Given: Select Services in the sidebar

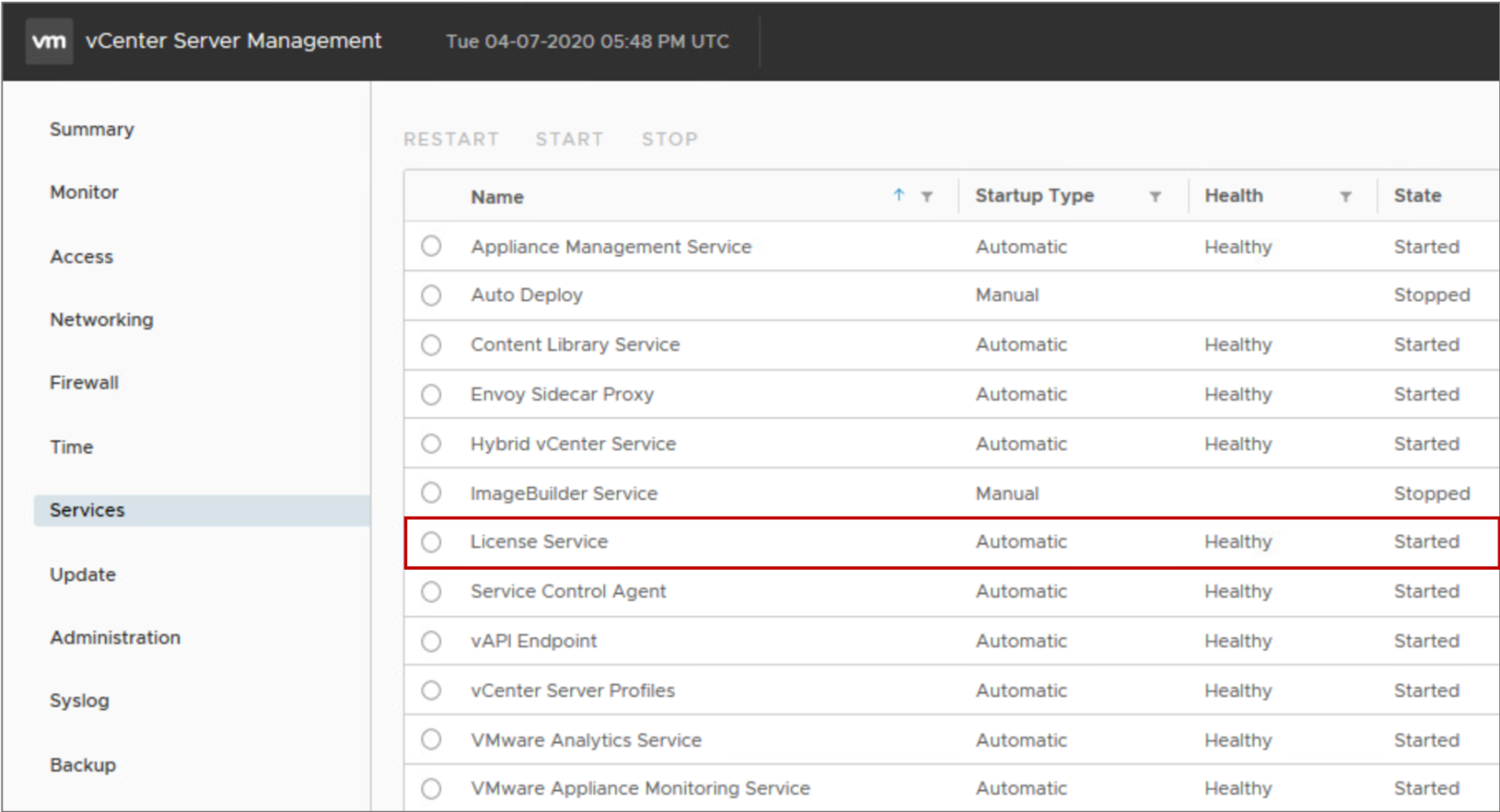Looking at the screenshot, I should (201, 510).
